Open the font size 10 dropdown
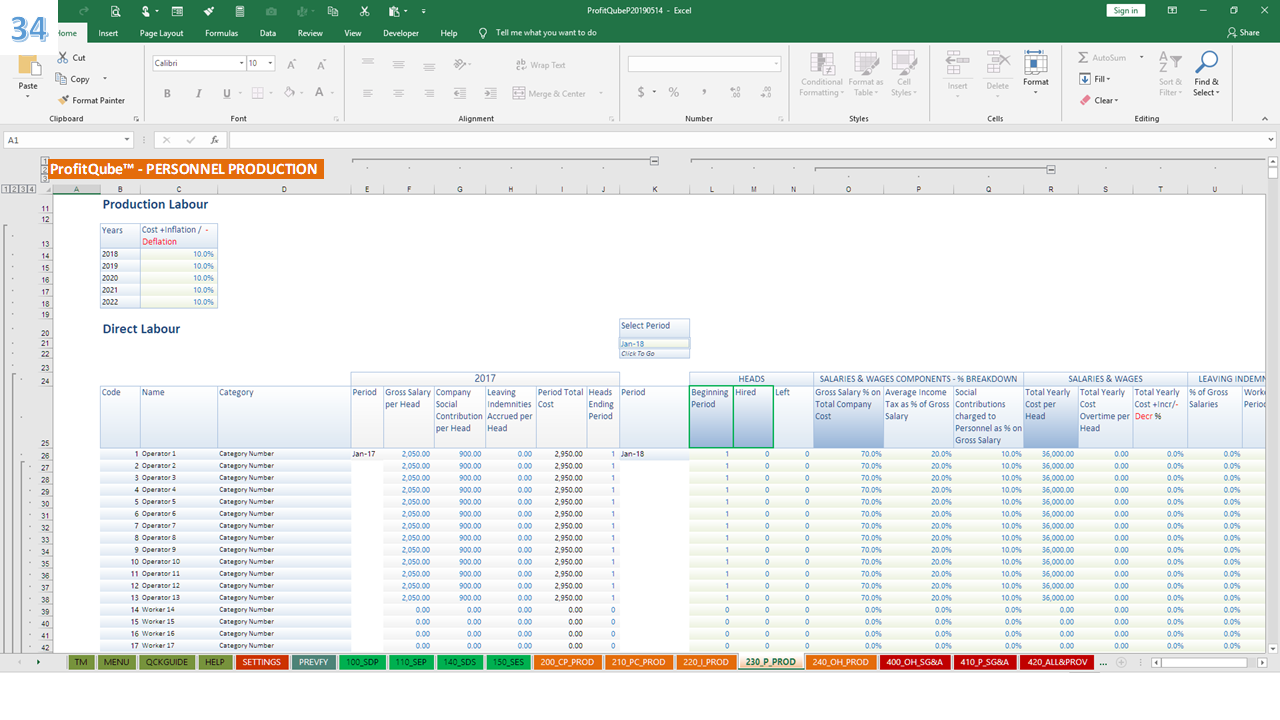The height and width of the screenshot is (720, 1280). [272, 63]
